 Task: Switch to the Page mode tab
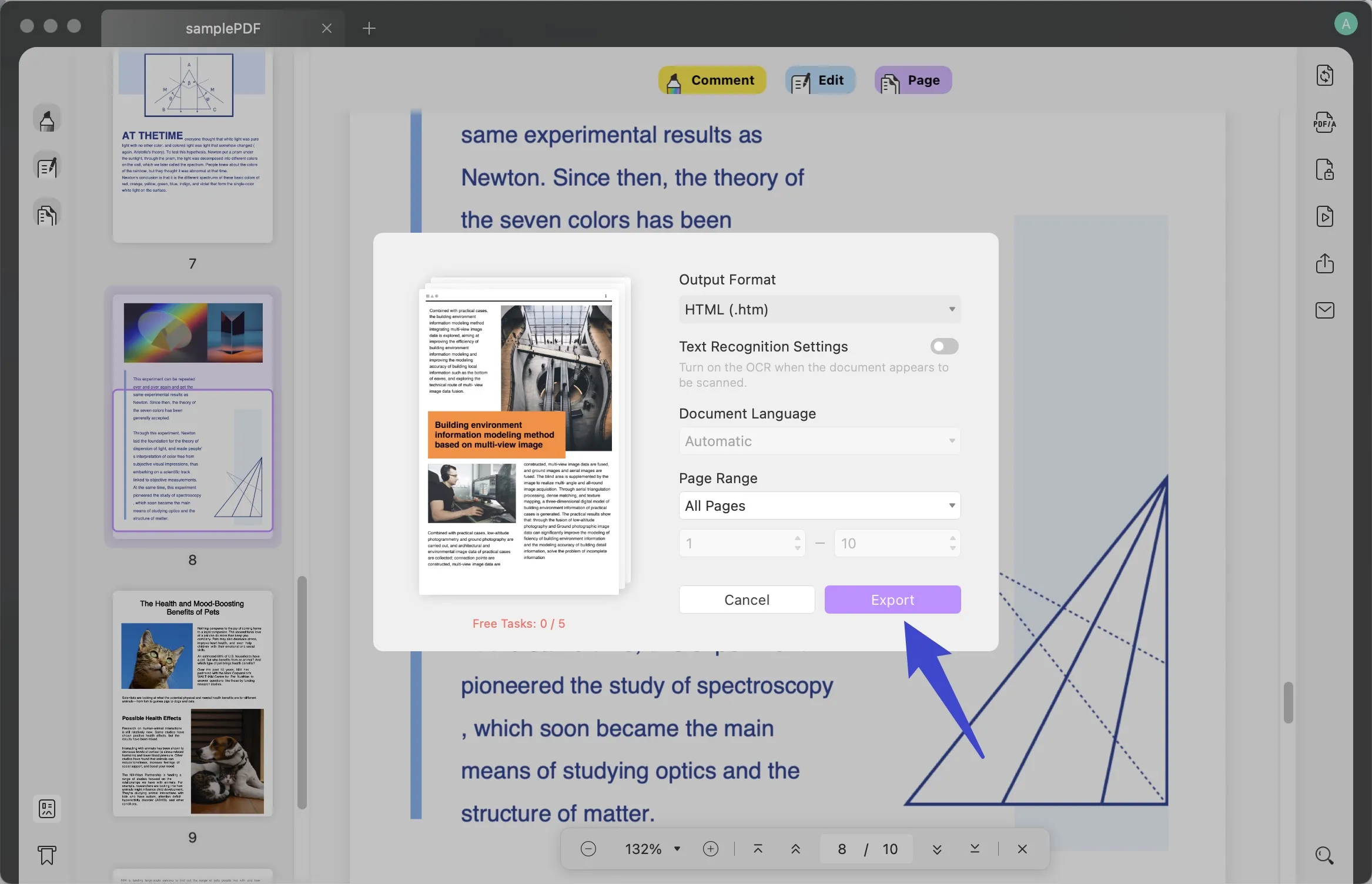(x=912, y=81)
